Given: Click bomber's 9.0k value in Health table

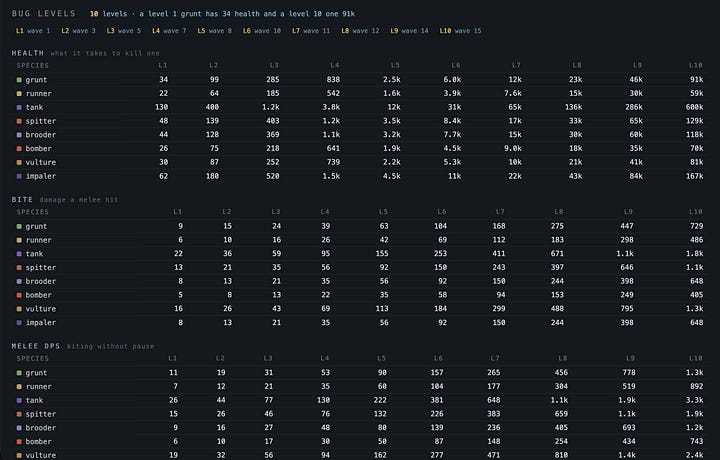Looking at the screenshot, I should coord(512,149).
